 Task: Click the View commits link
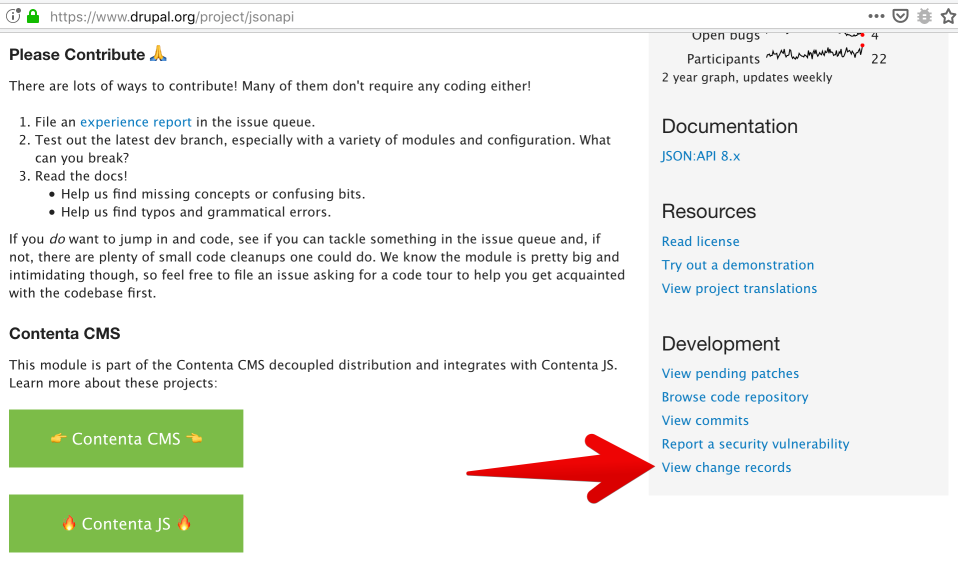pyautogui.click(x=705, y=420)
